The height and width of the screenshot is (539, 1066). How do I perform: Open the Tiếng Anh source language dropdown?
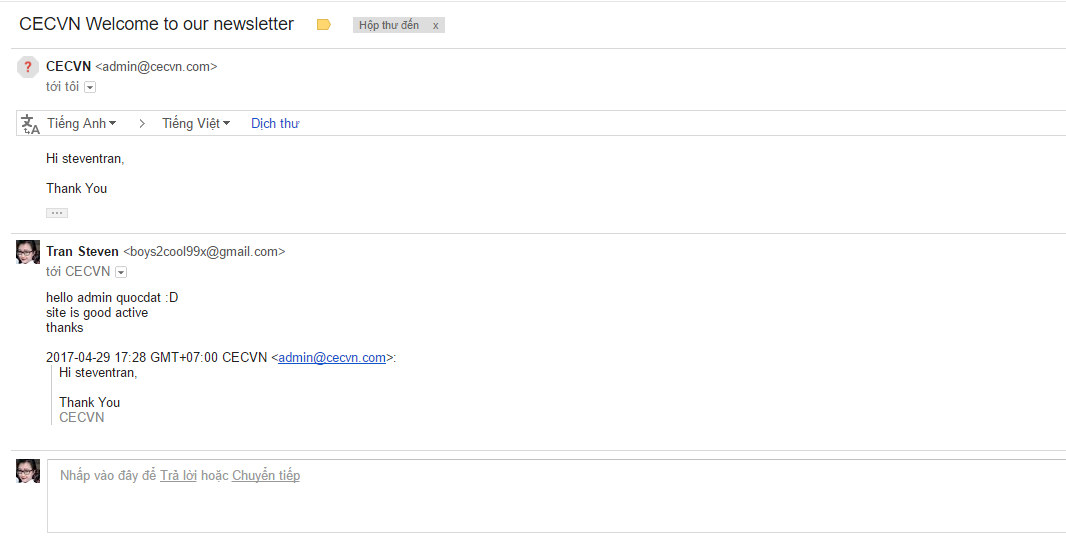pos(82,124)
